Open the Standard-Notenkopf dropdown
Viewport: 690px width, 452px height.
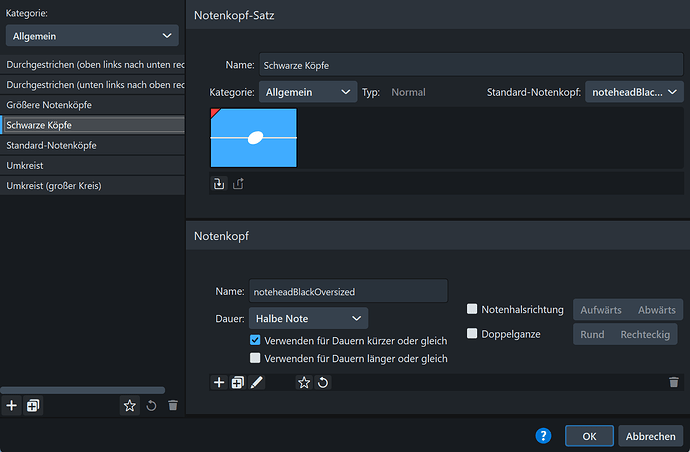[x=634, y=92]
